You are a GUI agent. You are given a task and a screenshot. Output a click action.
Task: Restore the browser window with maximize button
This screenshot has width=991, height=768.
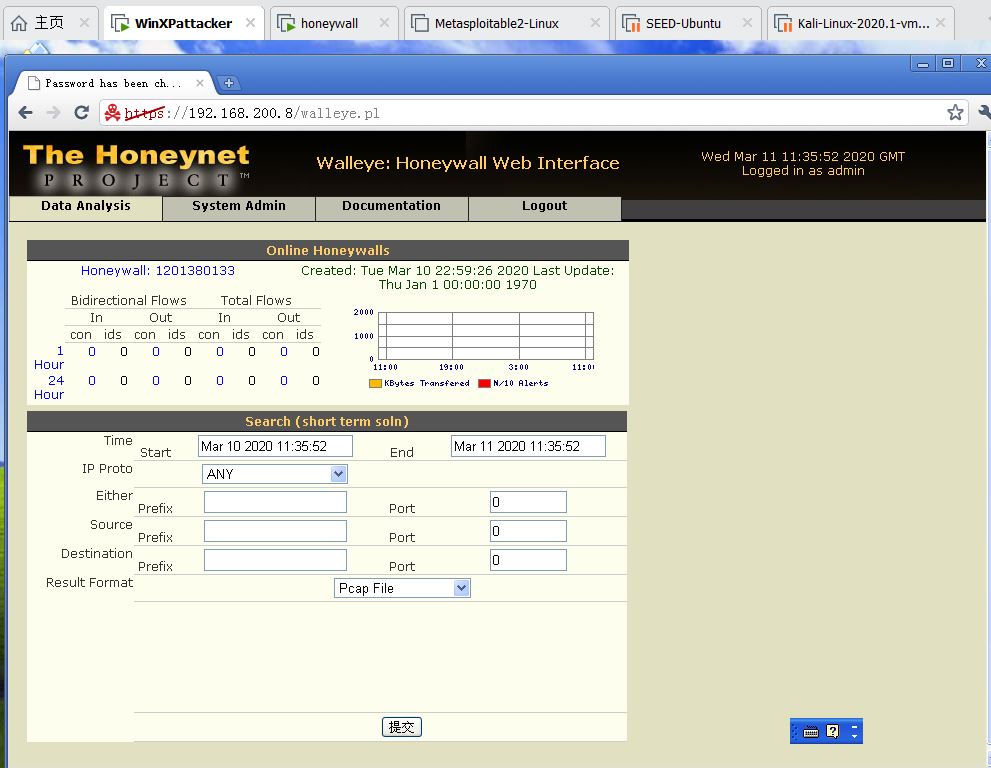pos(948,63)
